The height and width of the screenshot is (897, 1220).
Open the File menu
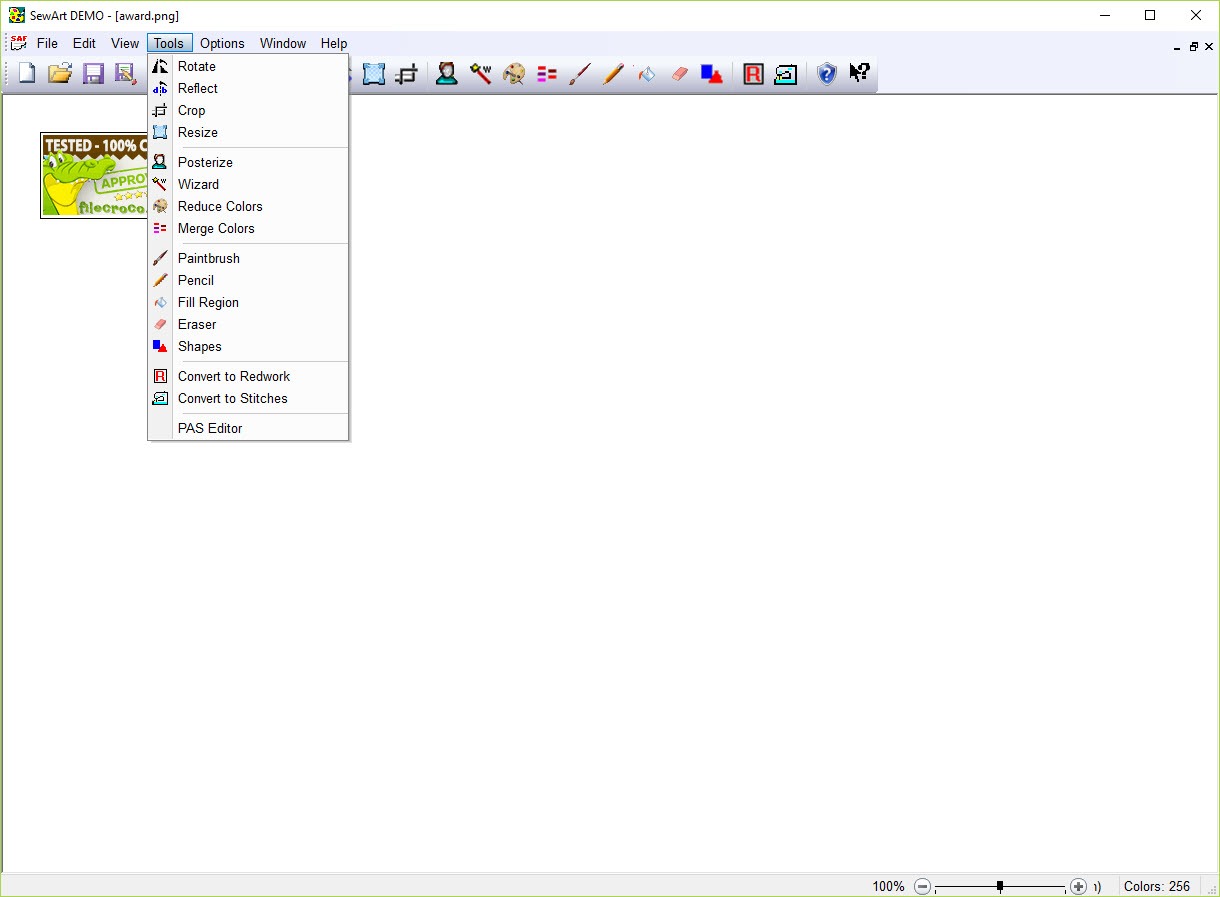(47, 43)
